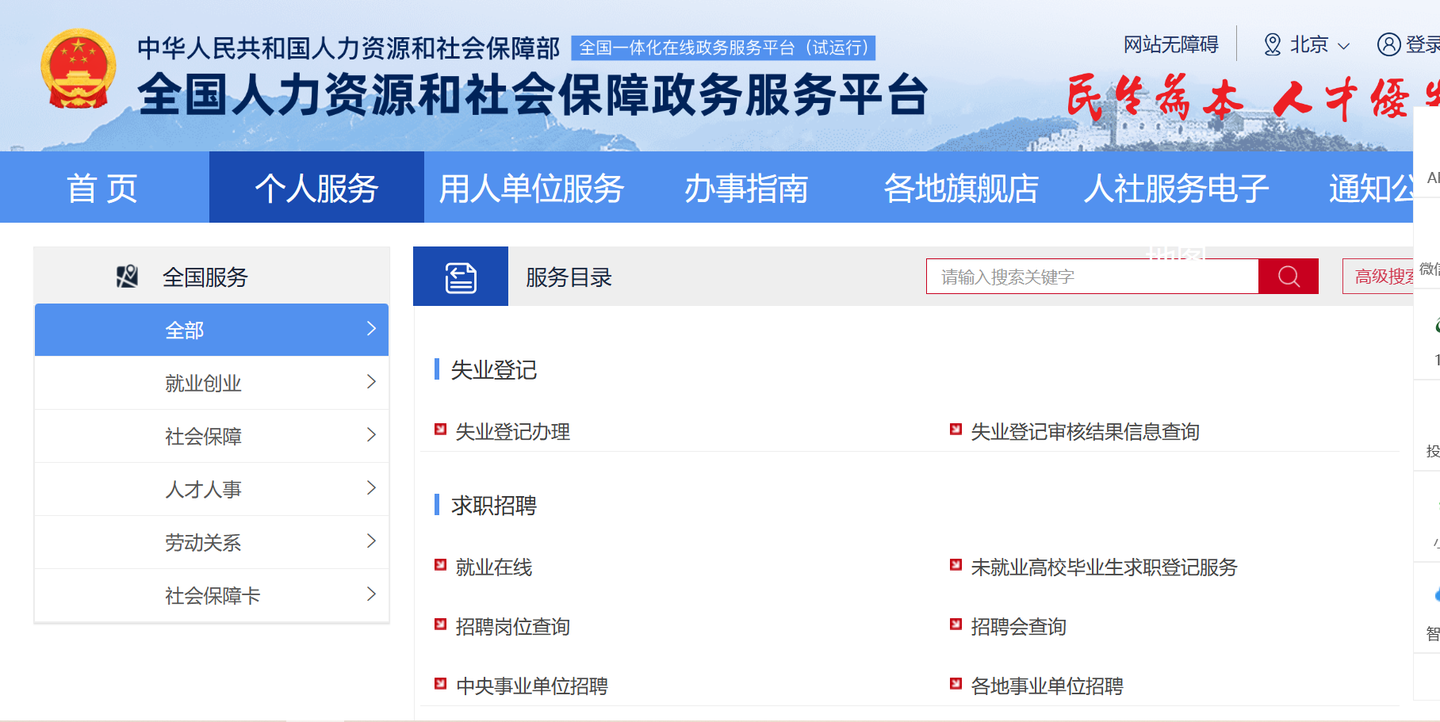The width and height of the screenshot is (1440, 722).
Task: Click the red arrow icon beside 失业登记办理
Action: click(440, 430)
